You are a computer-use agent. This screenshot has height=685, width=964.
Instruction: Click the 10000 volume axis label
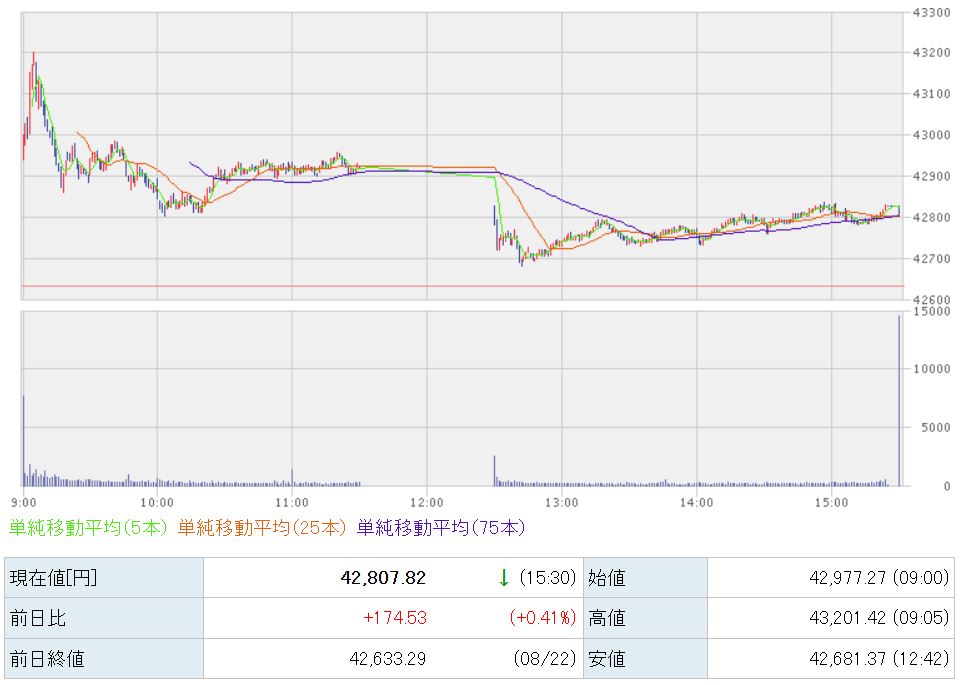point(931,369)
